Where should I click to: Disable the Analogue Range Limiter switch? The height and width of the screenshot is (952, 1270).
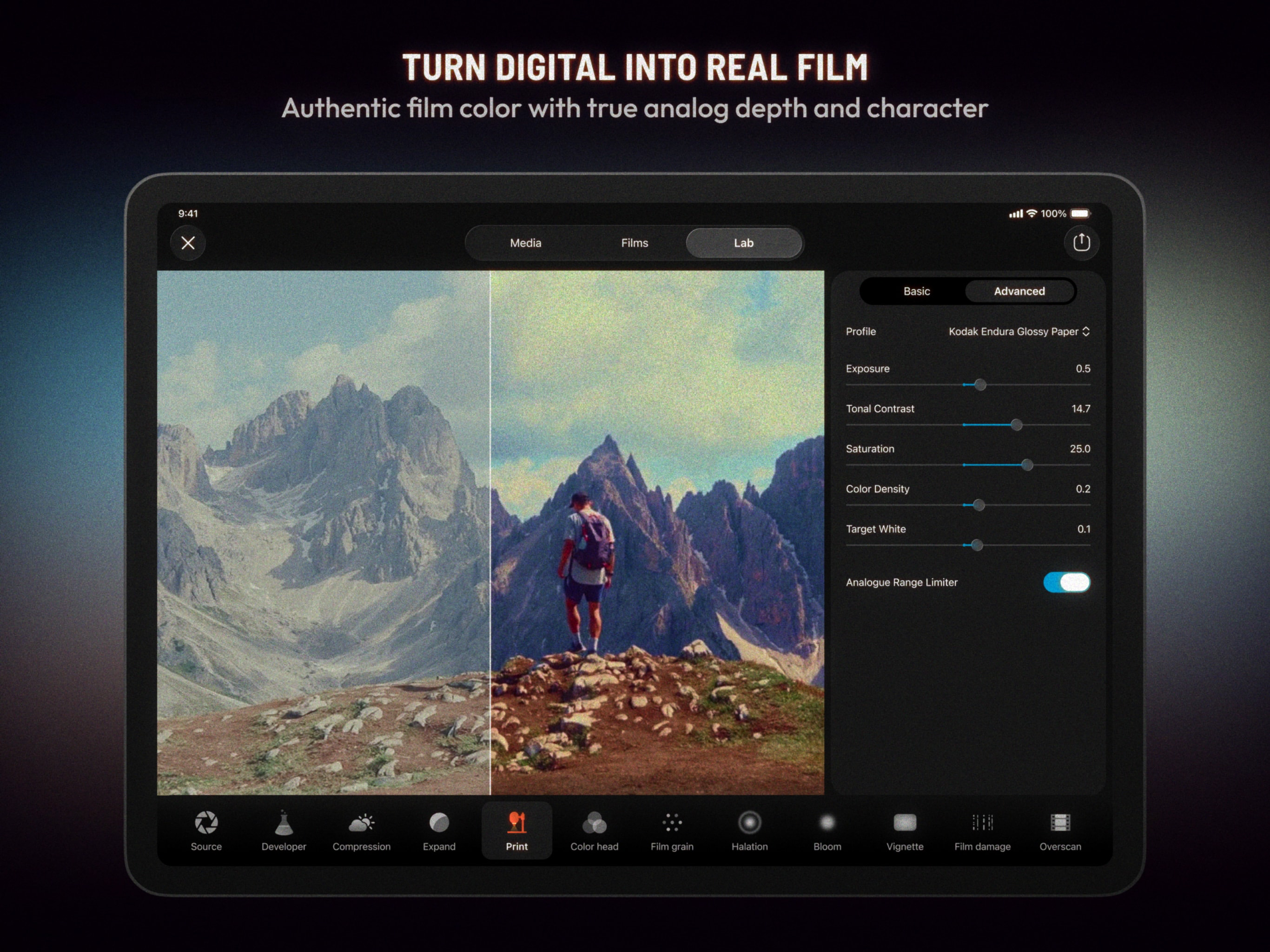[x=1066, y=582]
